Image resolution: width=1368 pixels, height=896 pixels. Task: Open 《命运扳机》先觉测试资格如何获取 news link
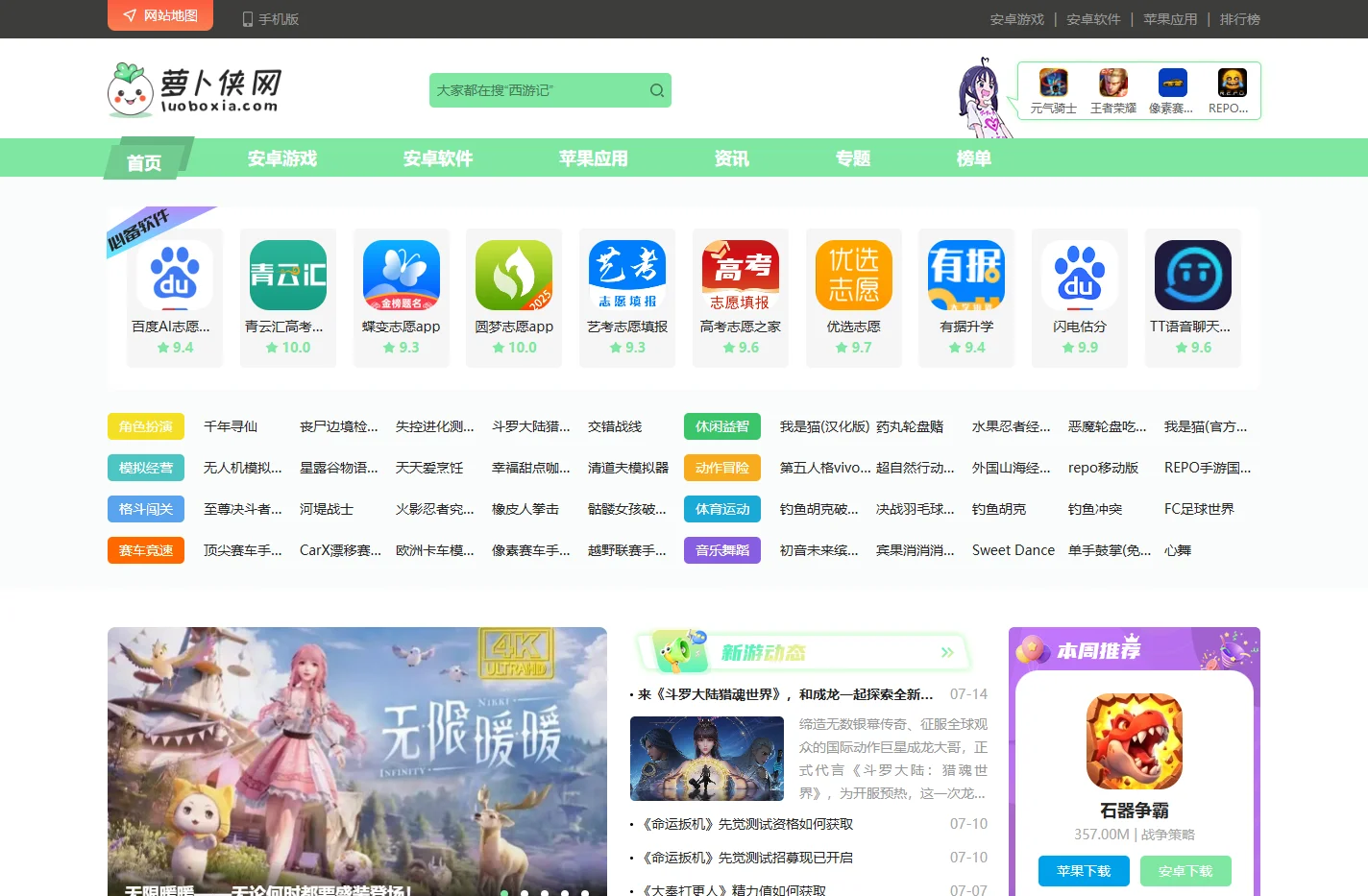[x=747, y=824]
